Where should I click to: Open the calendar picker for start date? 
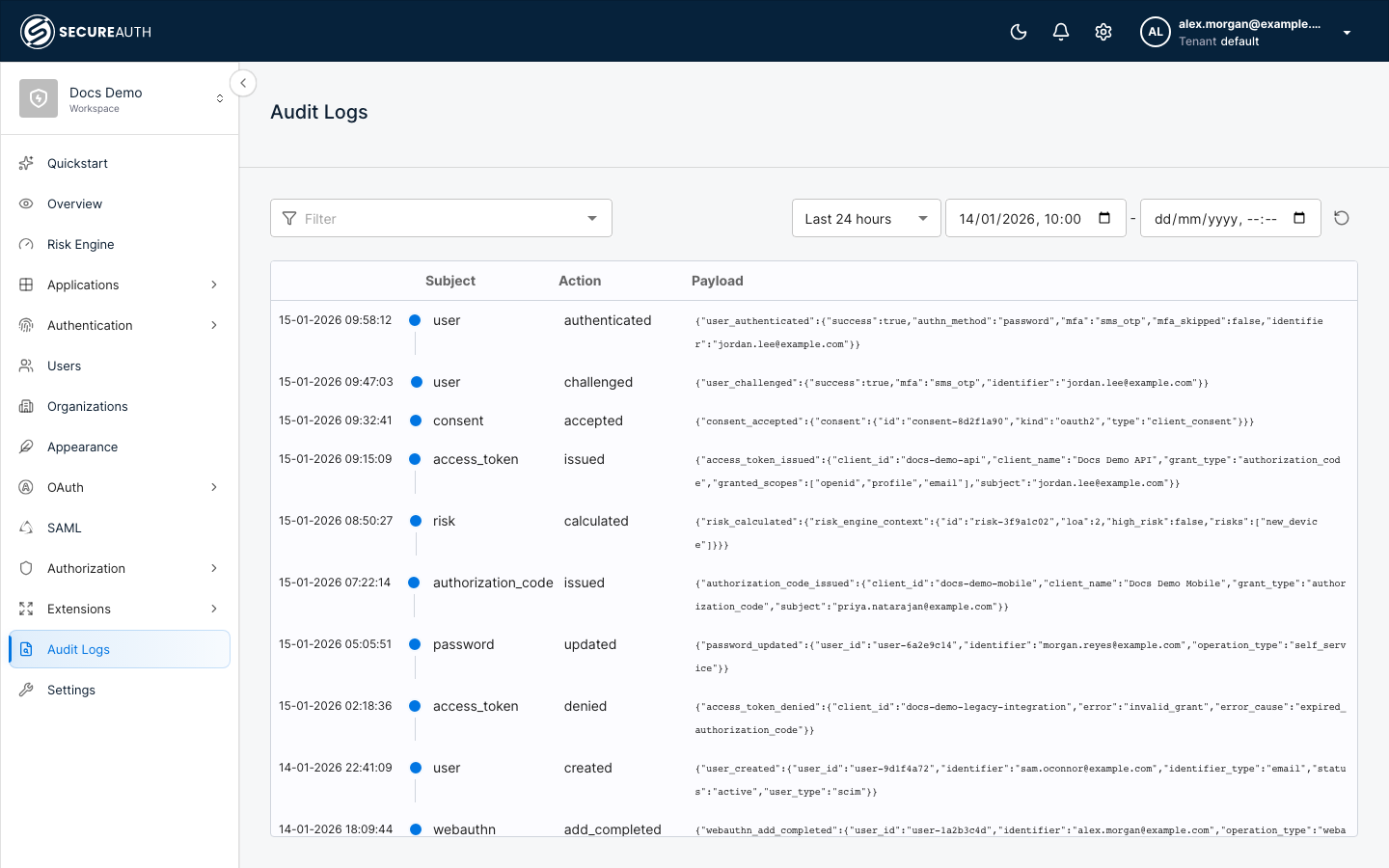[x=1104, y=218]
